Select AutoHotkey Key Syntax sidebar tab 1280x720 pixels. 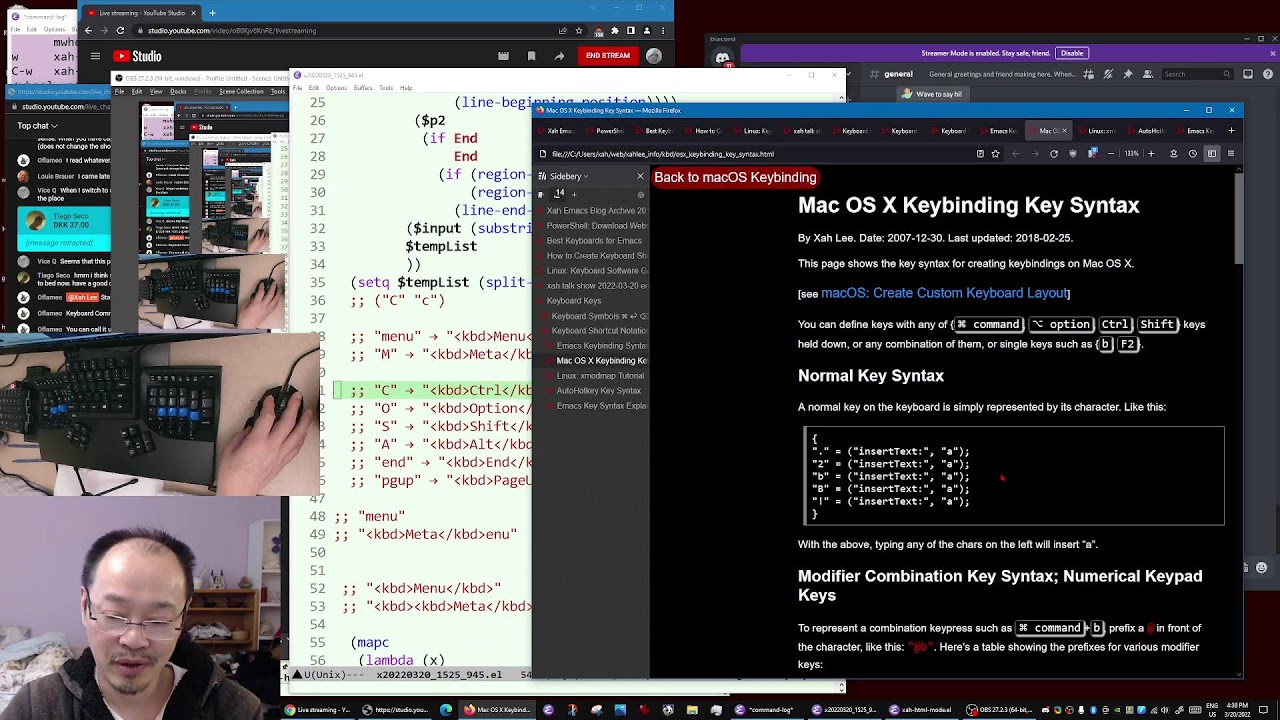599,391
